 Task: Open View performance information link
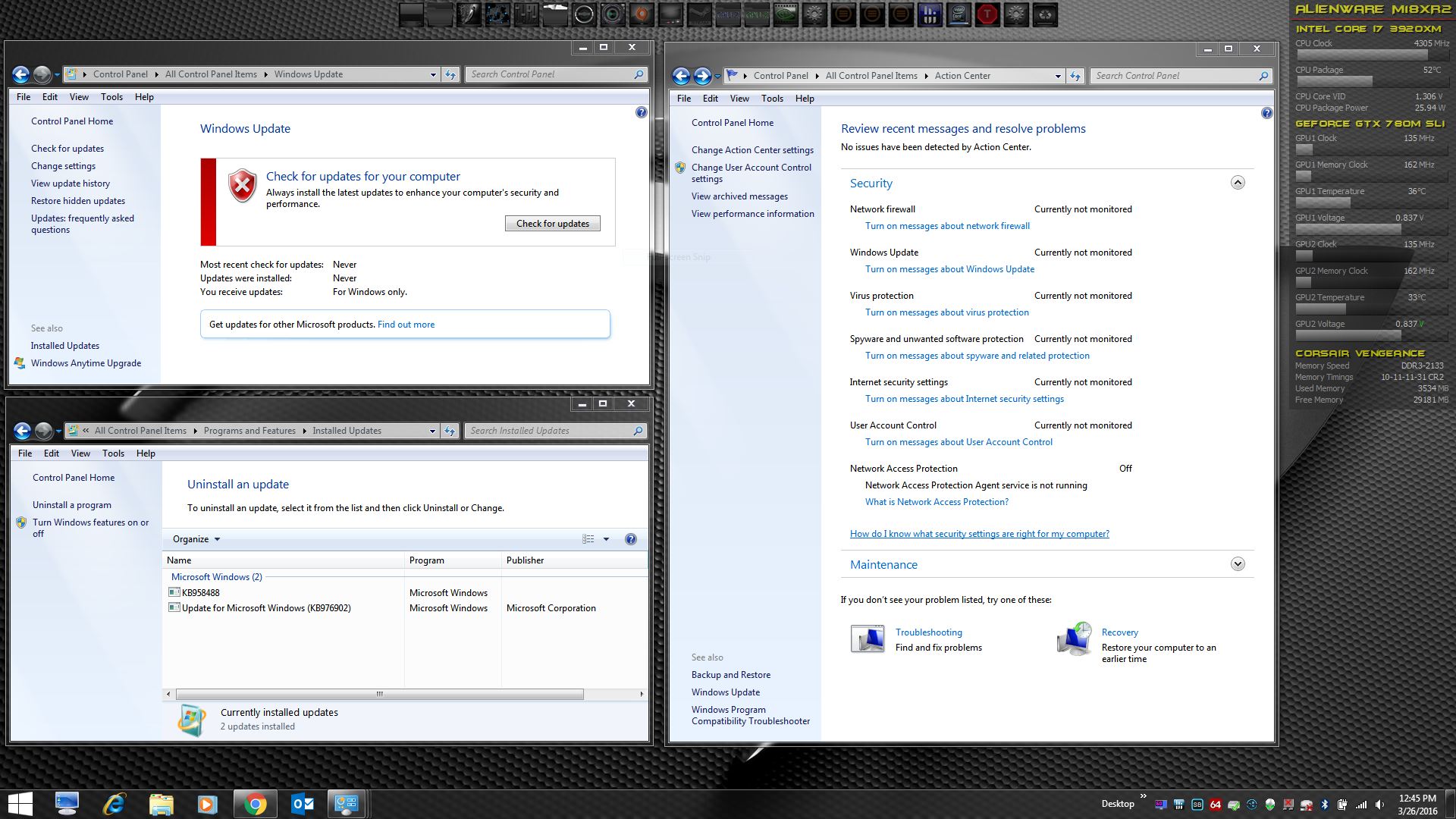752,214
